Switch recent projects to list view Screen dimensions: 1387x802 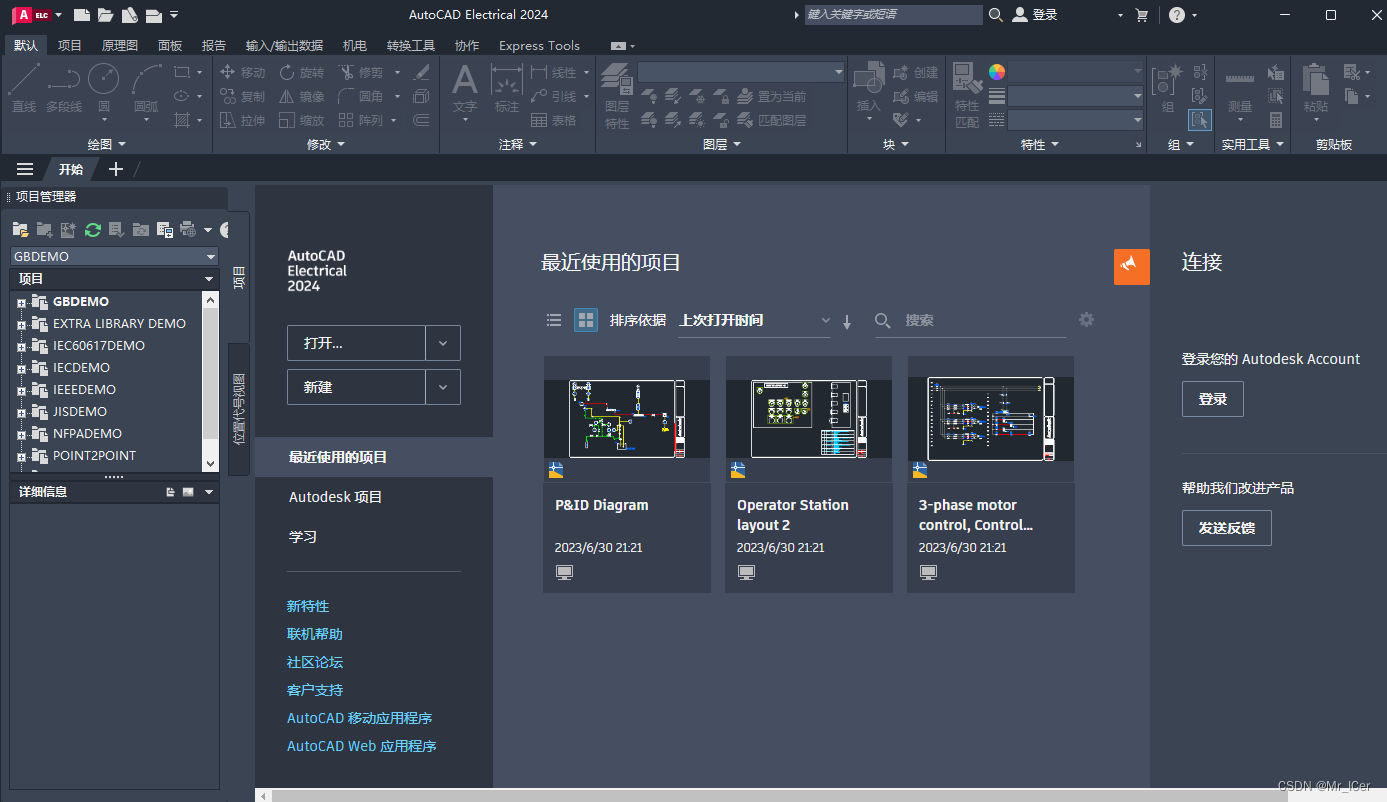point(554,320)
